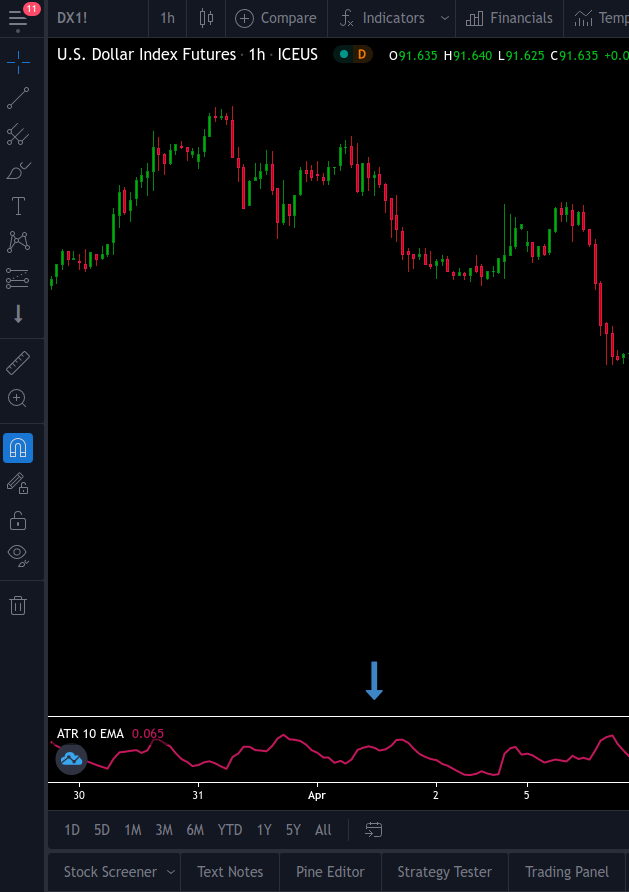The width and height of the screenshot is (629, 892).
Task: Toggle magnet mode snapping
Action: point(18,448)
